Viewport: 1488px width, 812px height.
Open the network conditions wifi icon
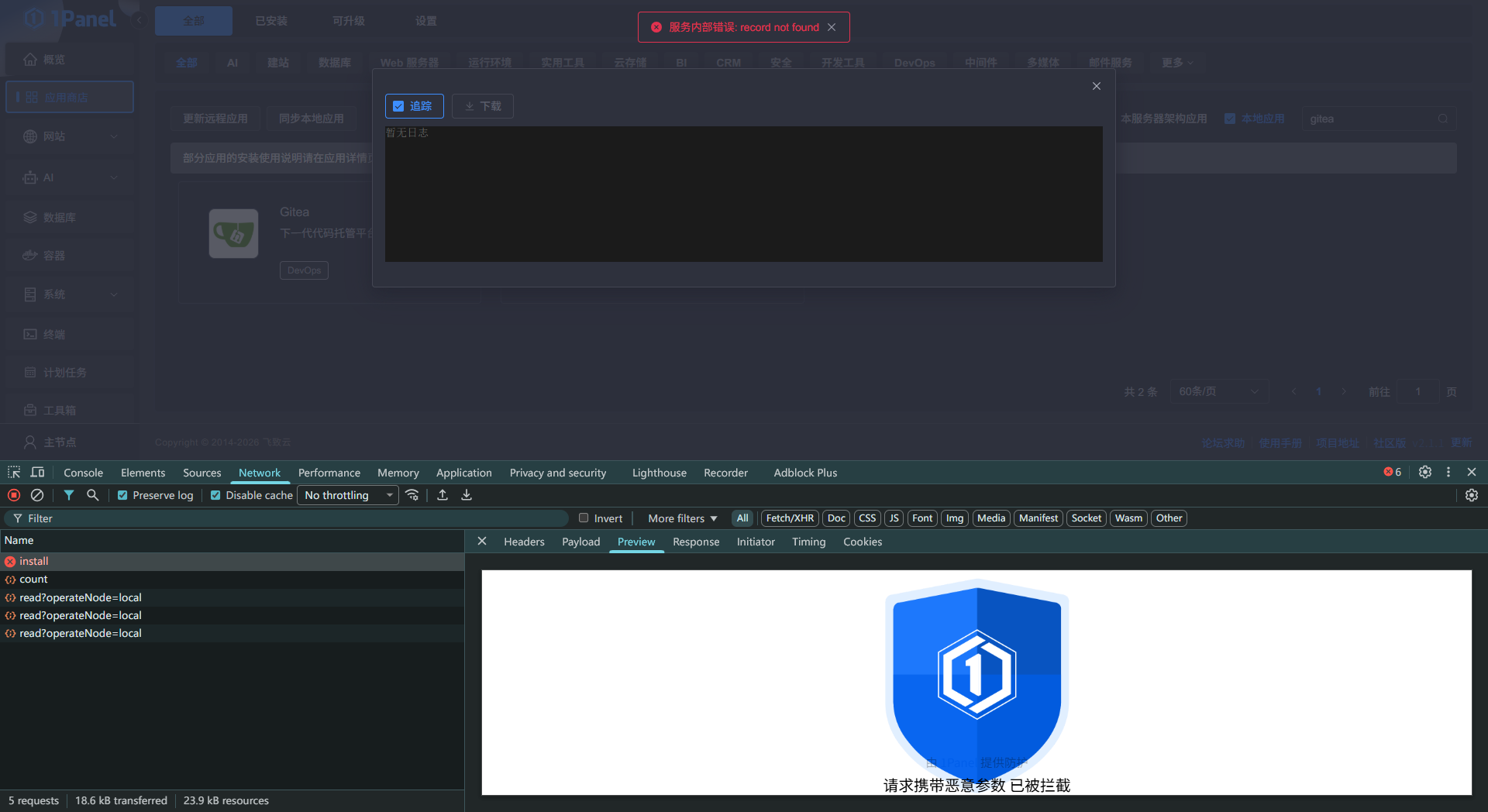pos(412,495)
